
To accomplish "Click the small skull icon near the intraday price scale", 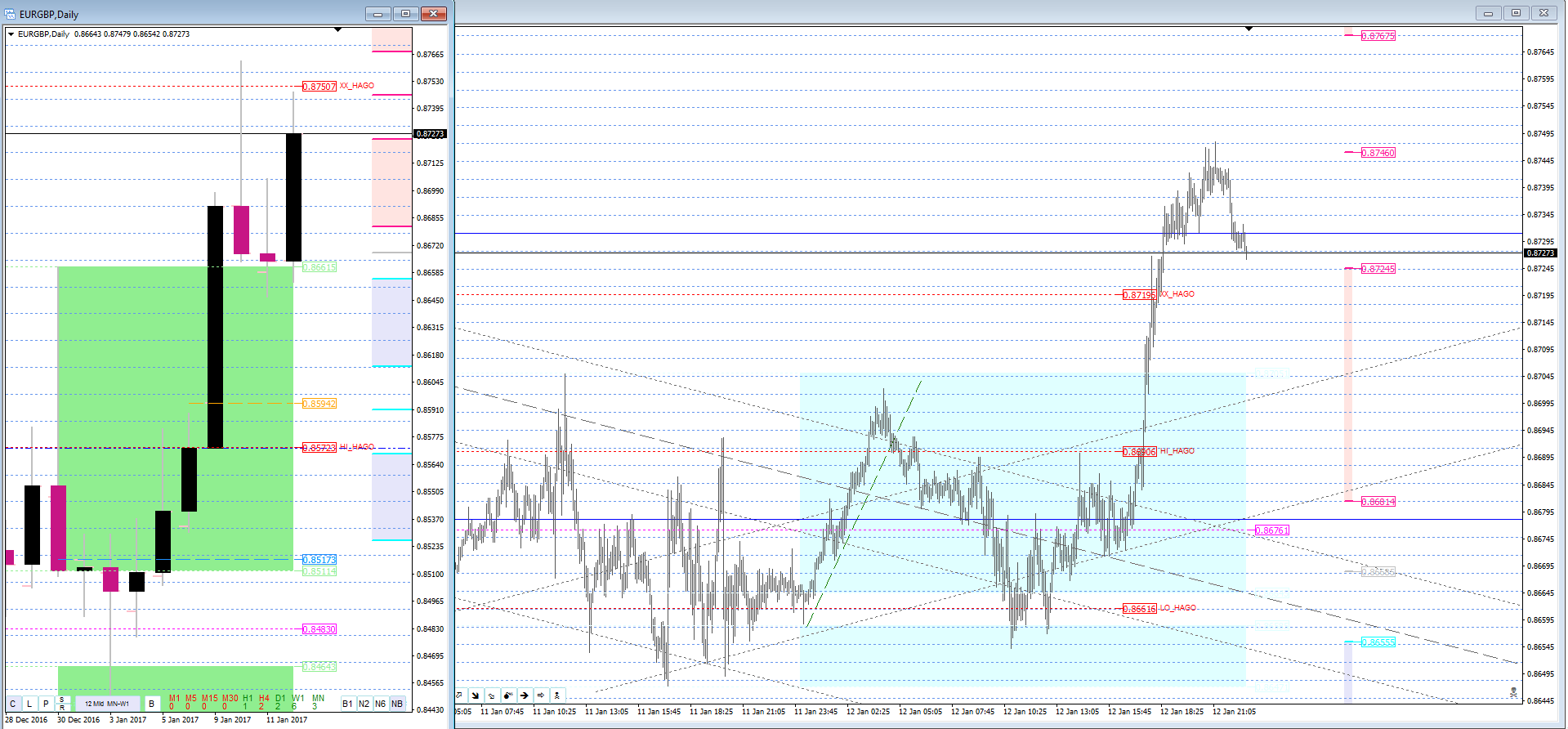I will [x=1513, y=692].
